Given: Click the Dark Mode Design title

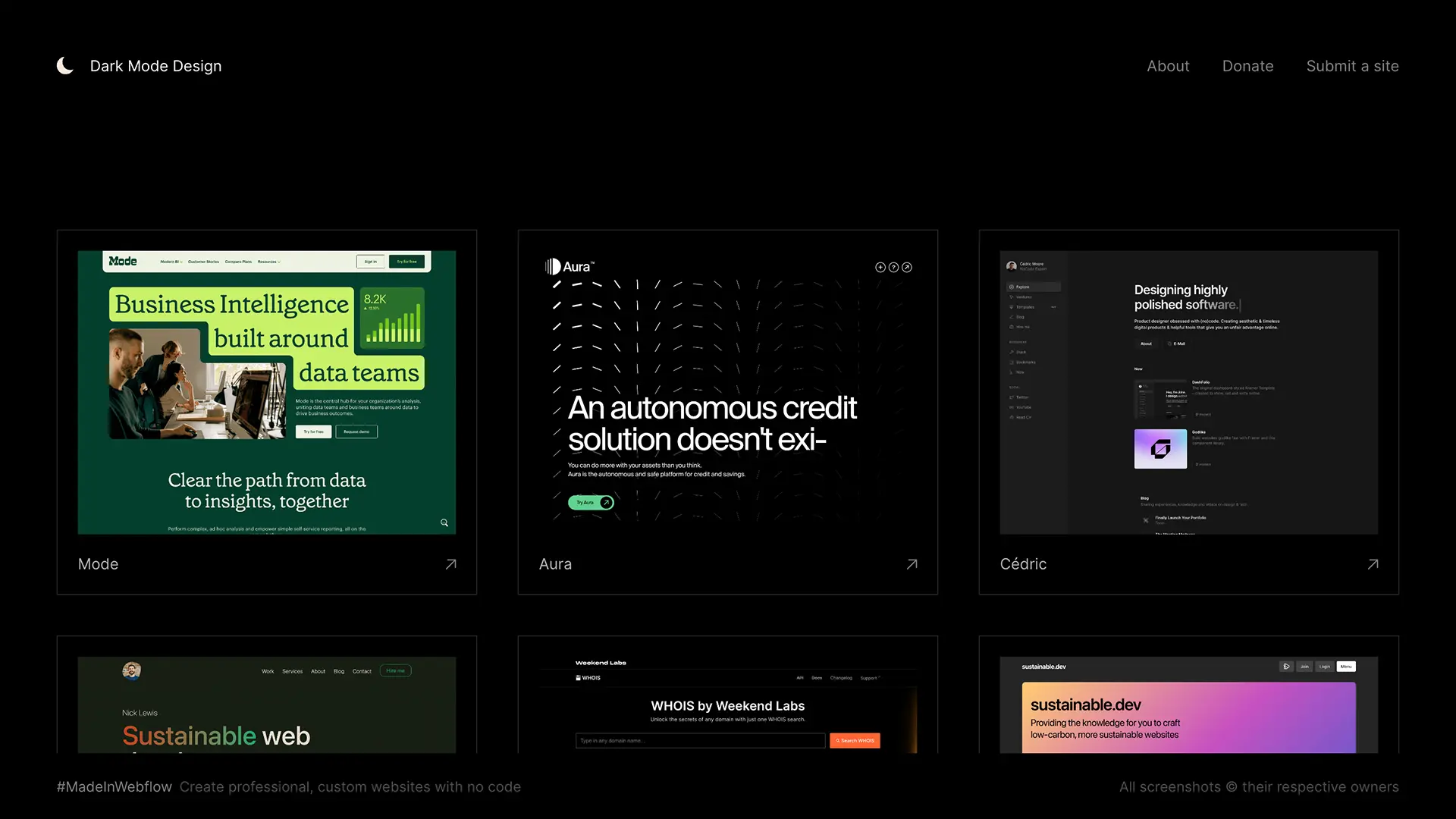Looking at the screenshot, I should (x=155, y=66).
